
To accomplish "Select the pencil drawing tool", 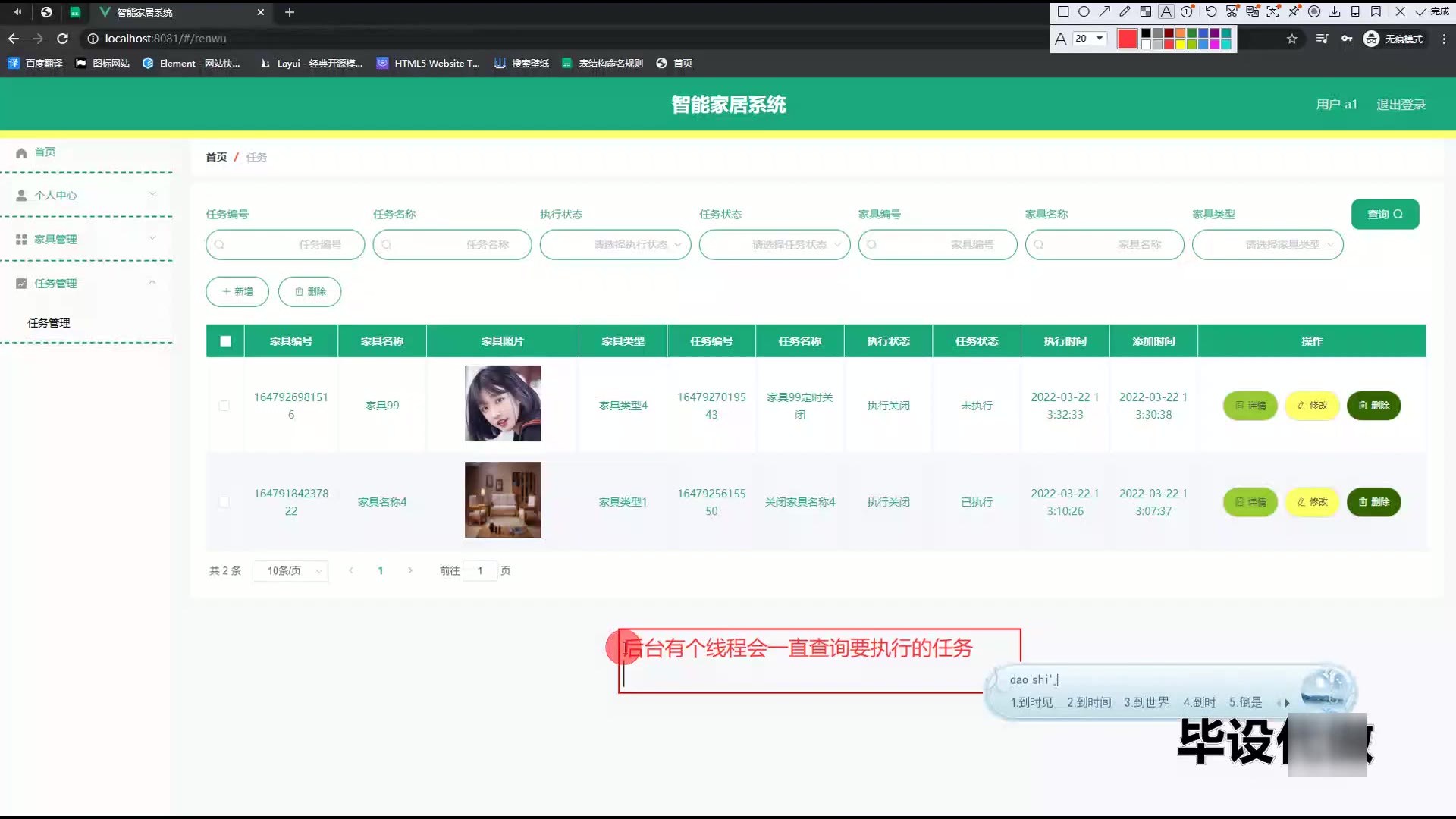I will point(1125,11).
